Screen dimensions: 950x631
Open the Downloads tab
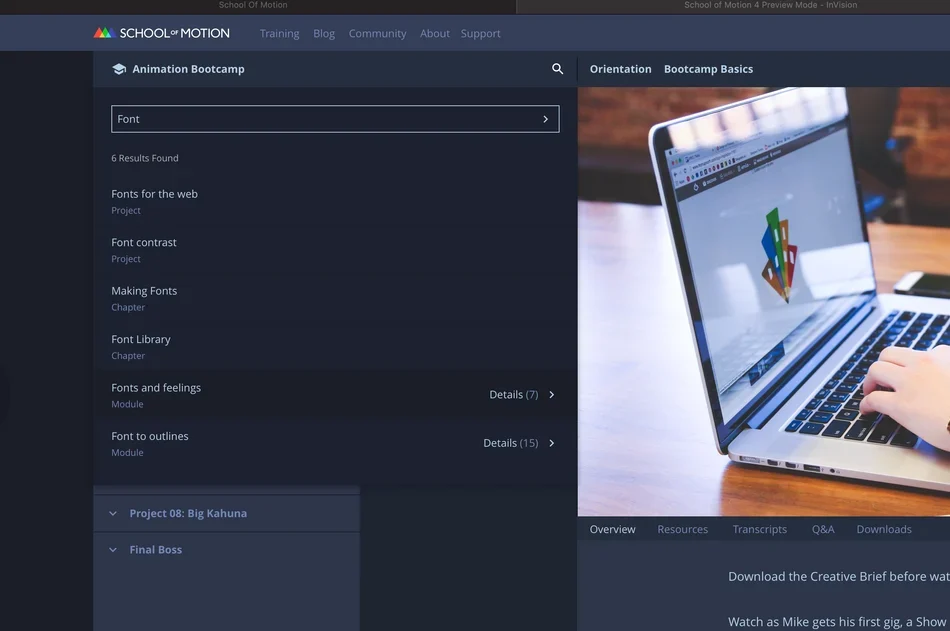pyautogui.click(x=884, y=529)
